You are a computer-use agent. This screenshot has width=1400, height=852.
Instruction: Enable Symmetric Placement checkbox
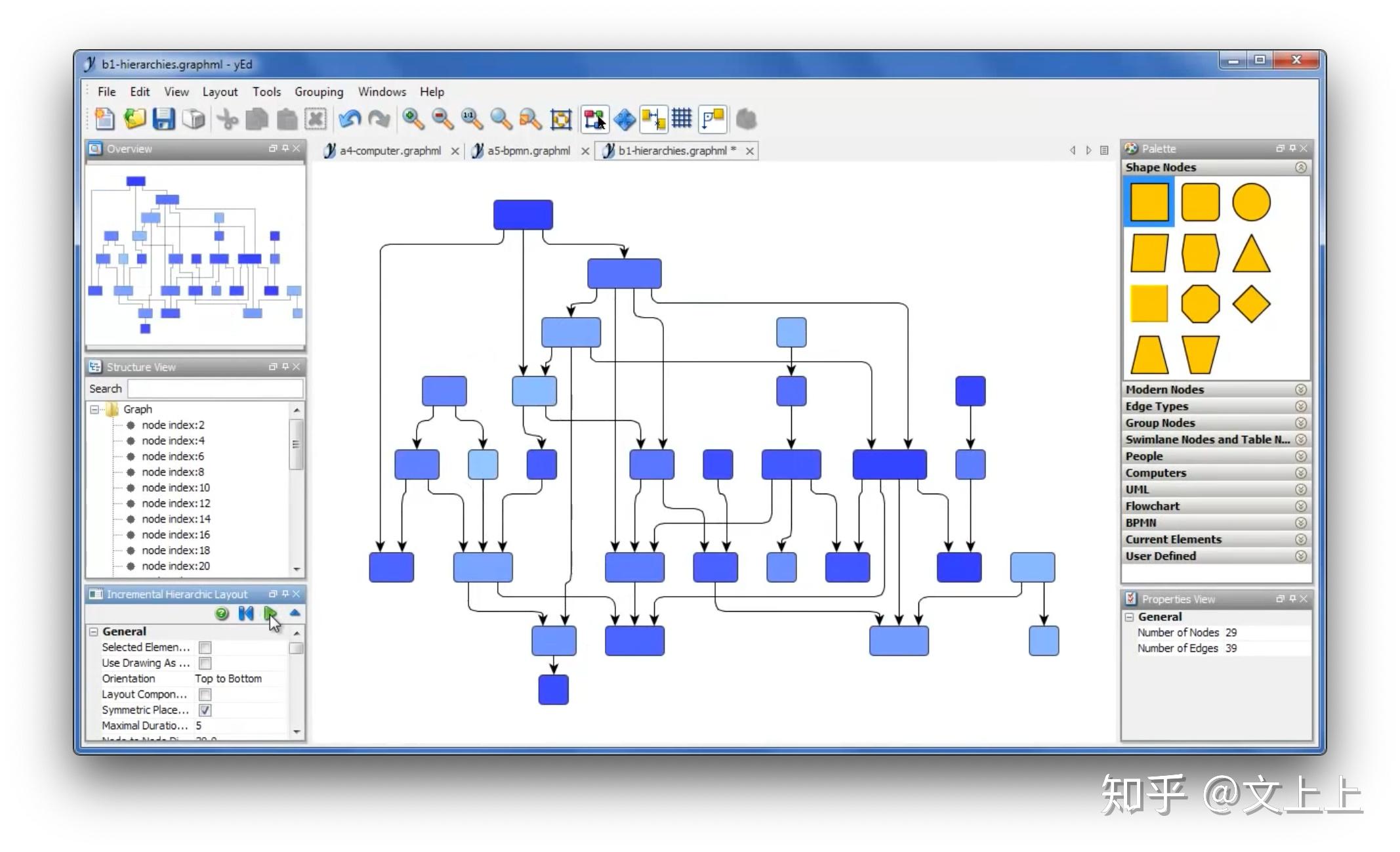click(x=205, y=710)
